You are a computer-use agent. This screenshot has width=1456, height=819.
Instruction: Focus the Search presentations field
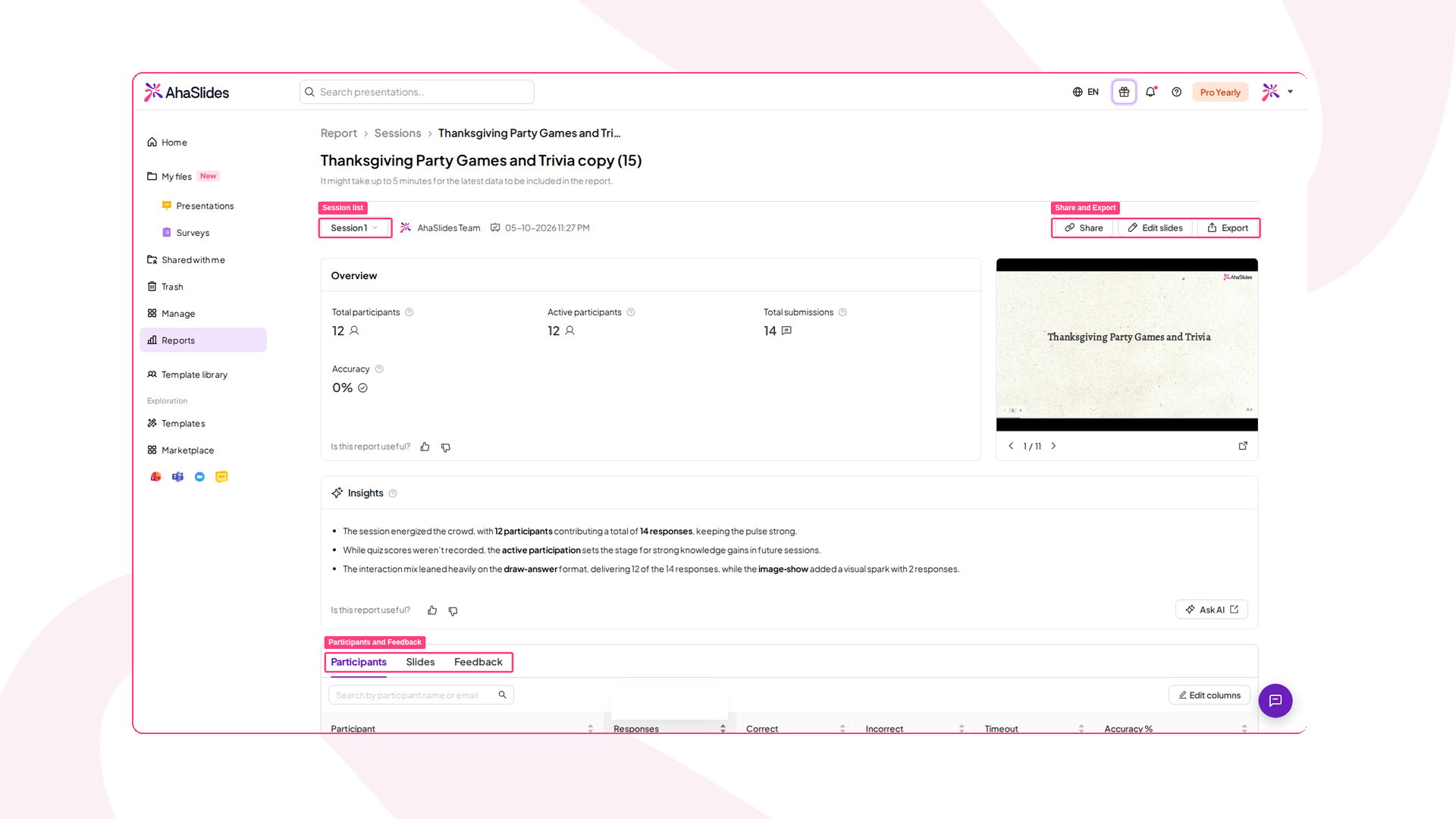pos(417,92)
